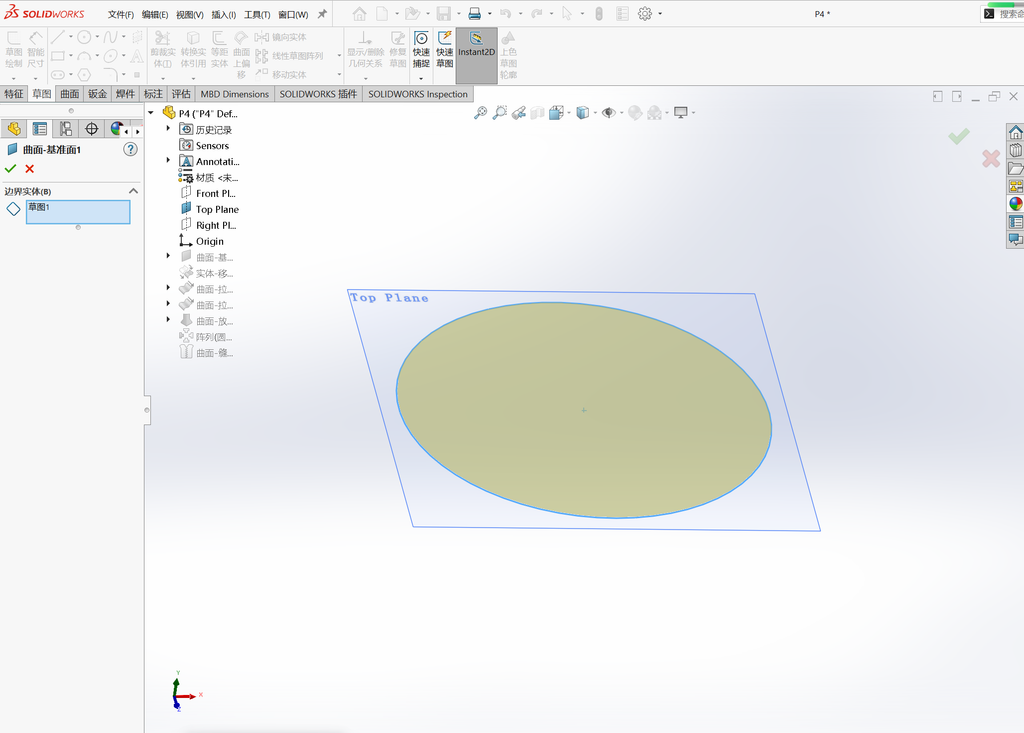
Task: Click the command search box
Action: tap(1003, 14)
